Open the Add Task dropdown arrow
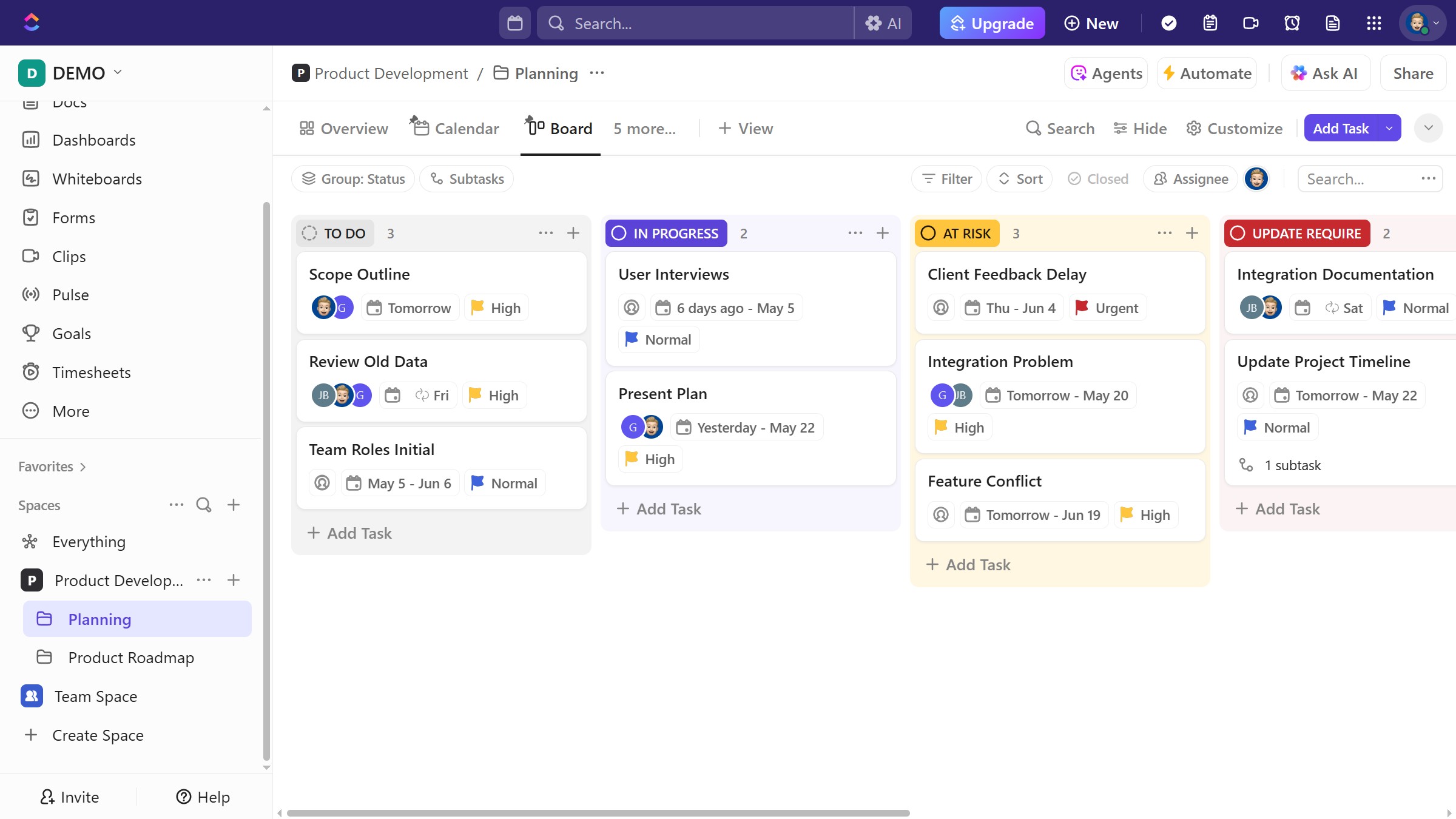This screenshot has height=819, width=1456. 1389,128
